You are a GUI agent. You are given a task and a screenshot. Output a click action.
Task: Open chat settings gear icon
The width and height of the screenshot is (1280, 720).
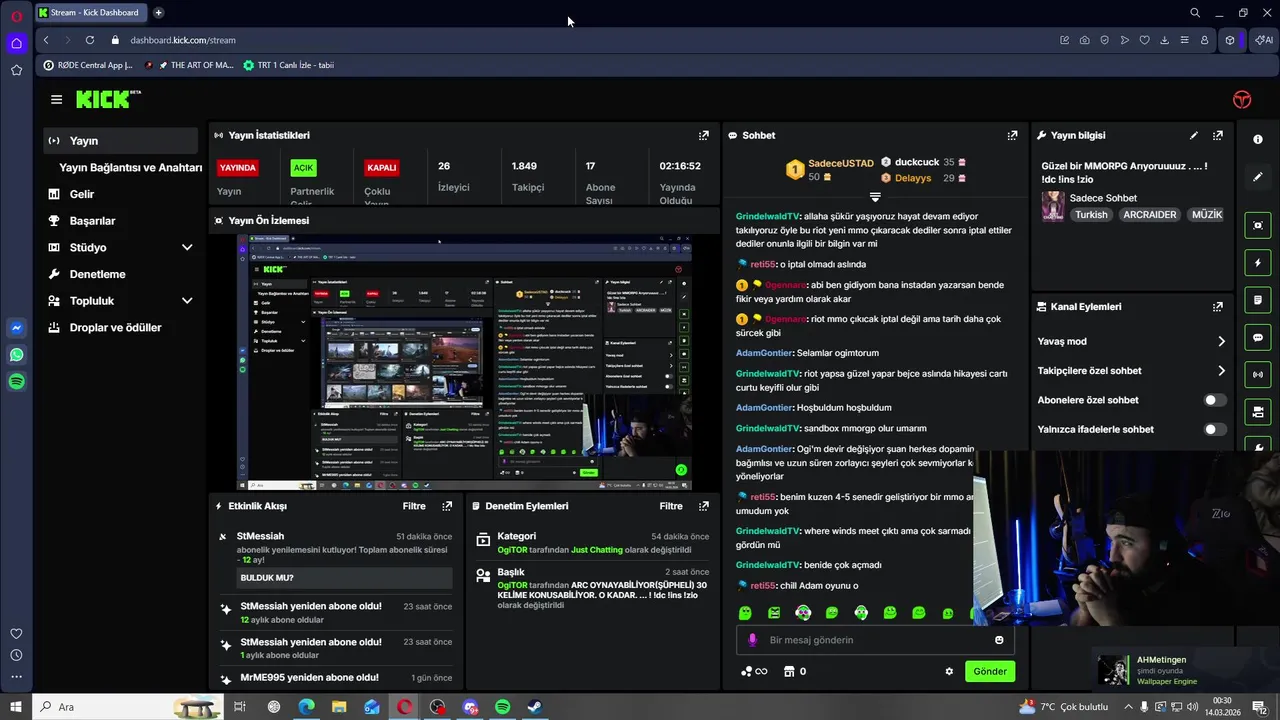[949, 671]
